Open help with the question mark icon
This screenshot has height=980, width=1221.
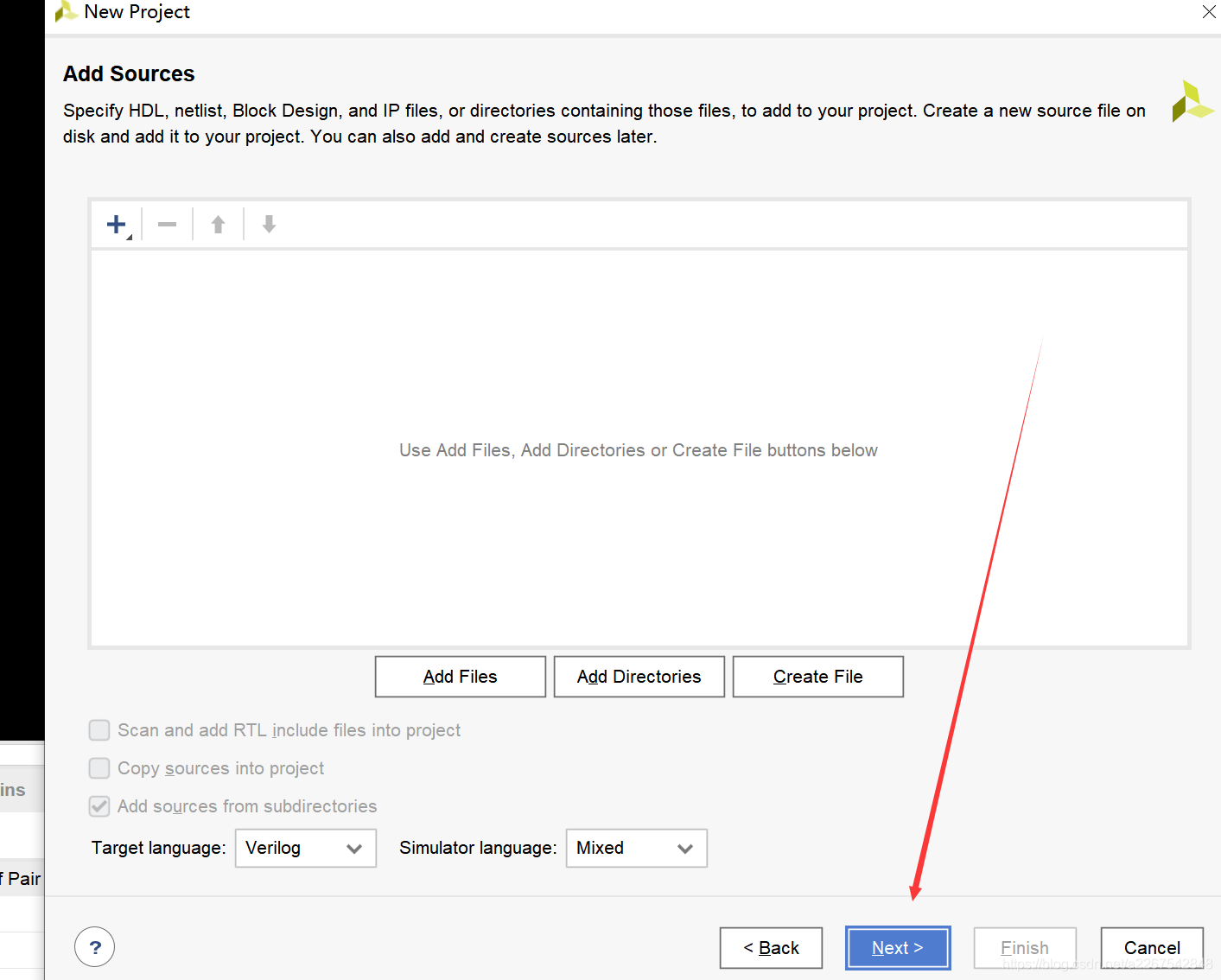pos(95,947)
